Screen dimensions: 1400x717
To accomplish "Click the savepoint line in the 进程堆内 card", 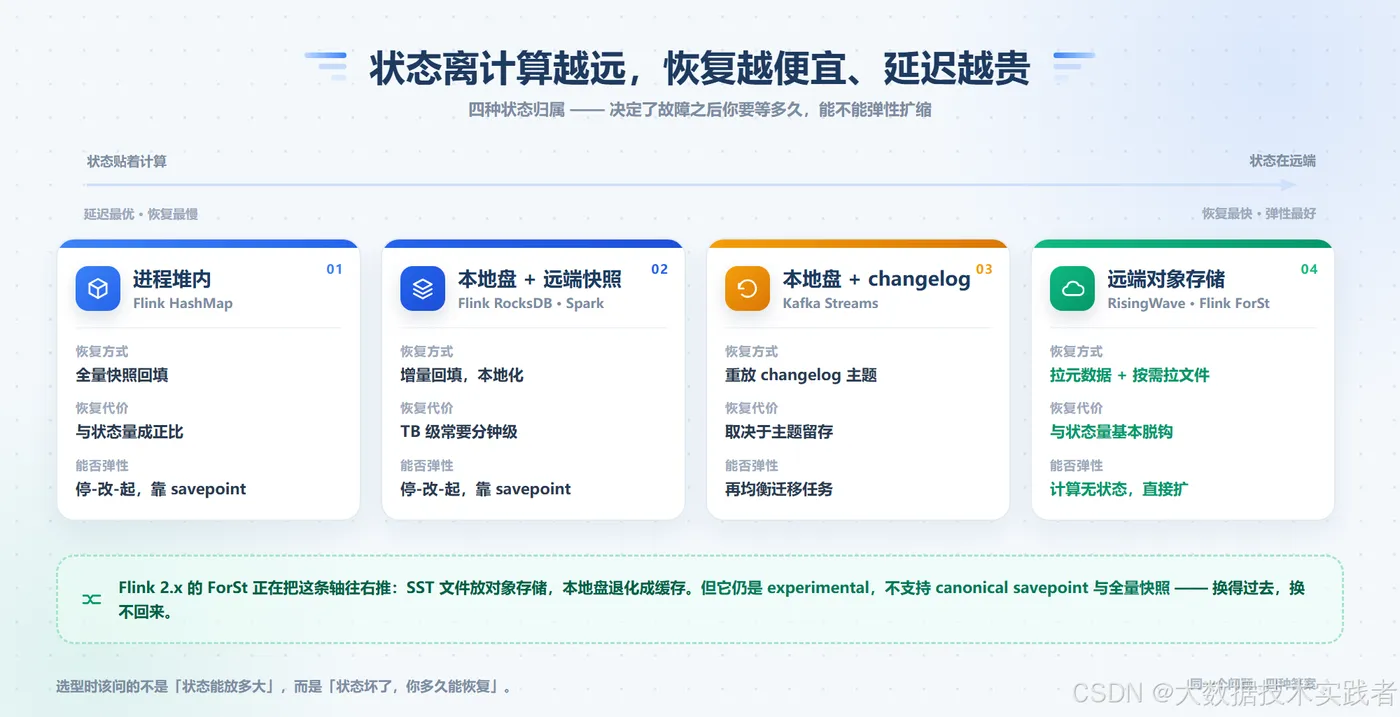I will [x=161, y=489].
